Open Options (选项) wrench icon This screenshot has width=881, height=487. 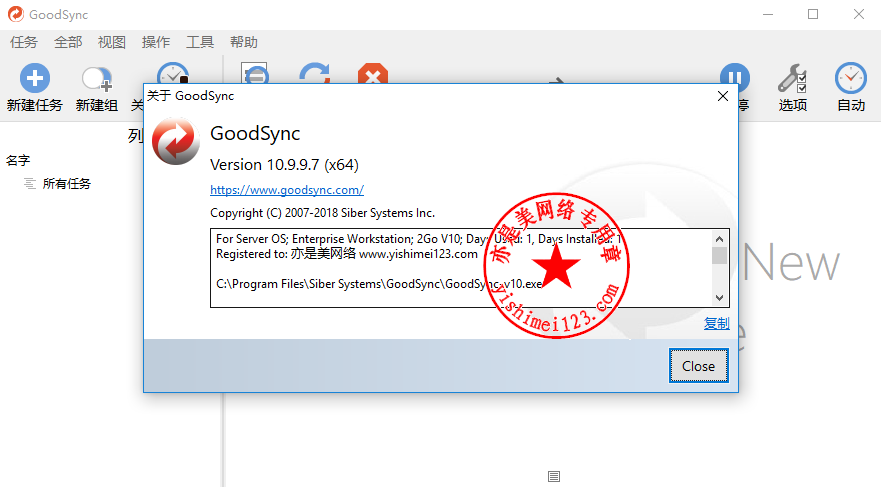point(792,78)
